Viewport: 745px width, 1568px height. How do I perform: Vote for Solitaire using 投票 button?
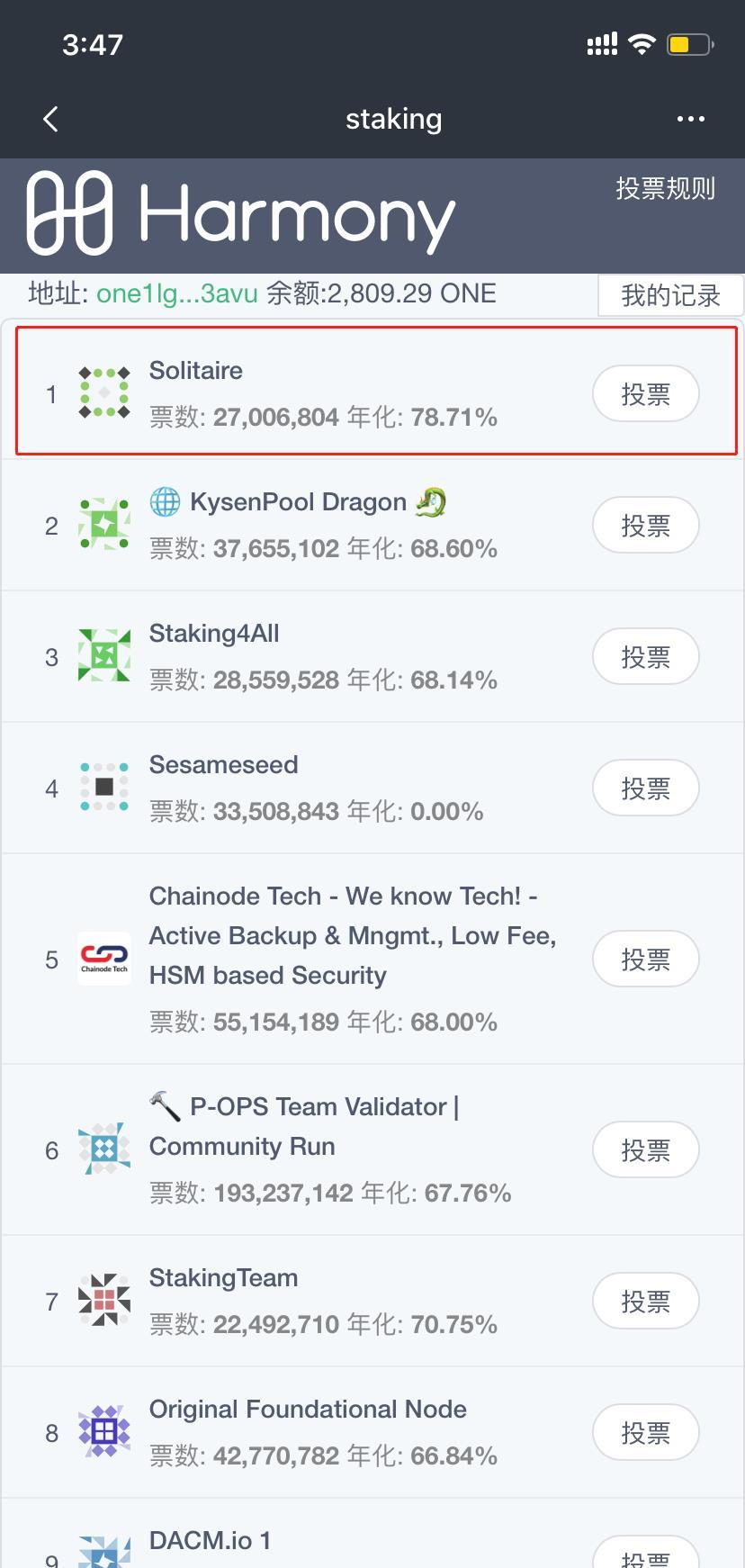[x=646, y=394]
